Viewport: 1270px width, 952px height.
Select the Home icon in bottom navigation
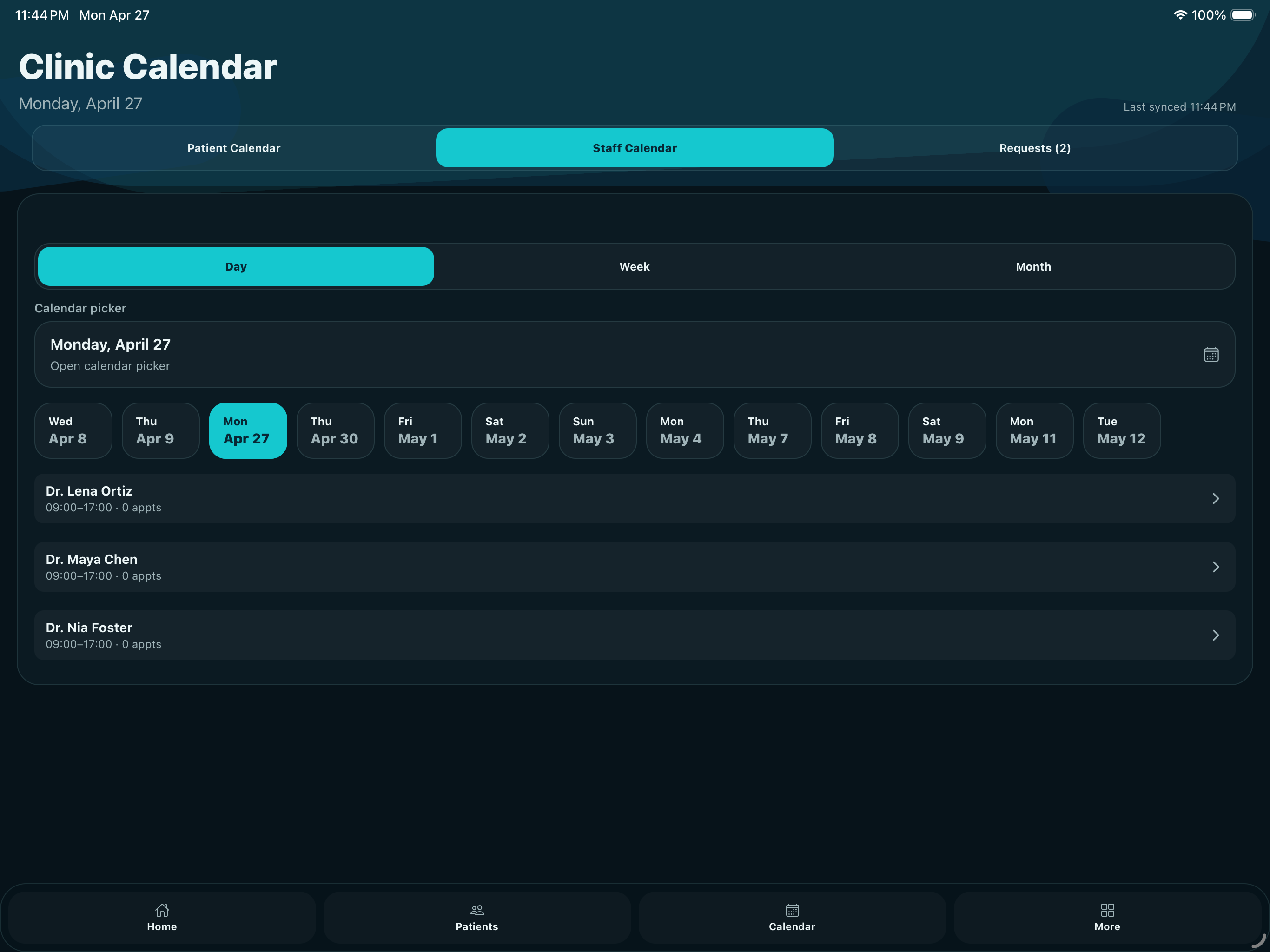point(162,917)
